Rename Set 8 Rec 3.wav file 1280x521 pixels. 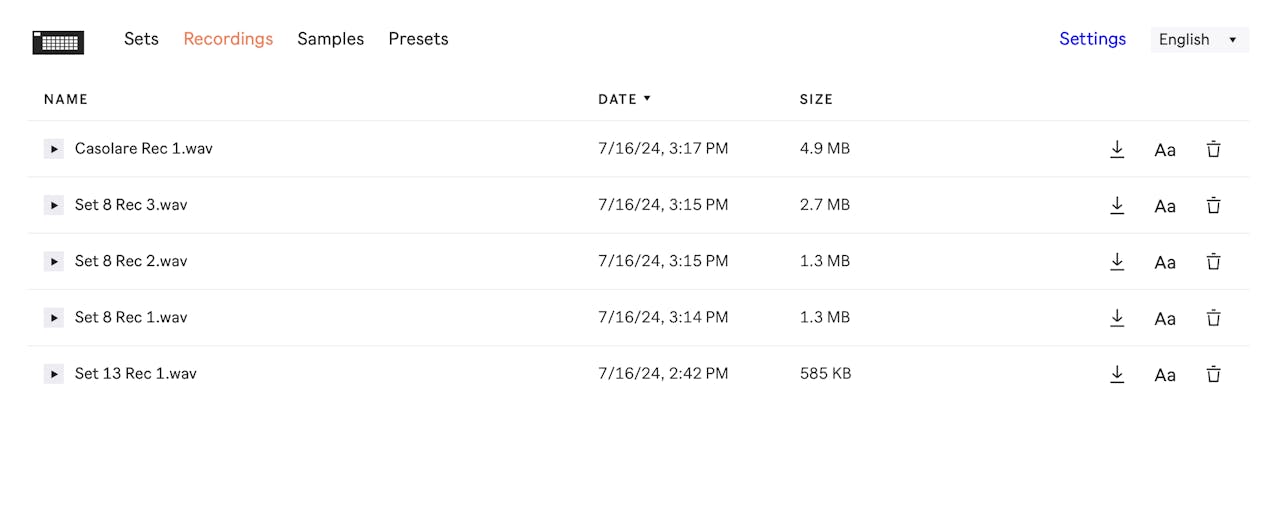pyautogui.click(x=1165, y=206)
